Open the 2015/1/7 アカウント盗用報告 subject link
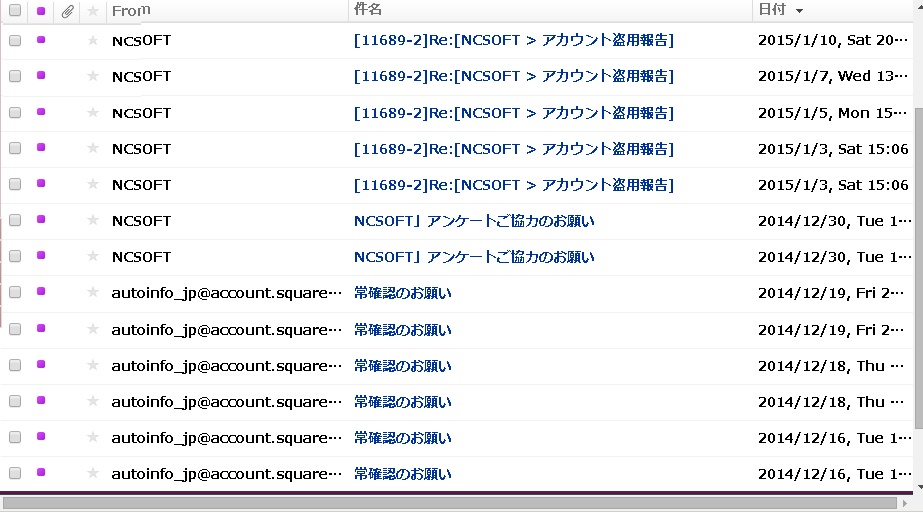 point(513,77)
